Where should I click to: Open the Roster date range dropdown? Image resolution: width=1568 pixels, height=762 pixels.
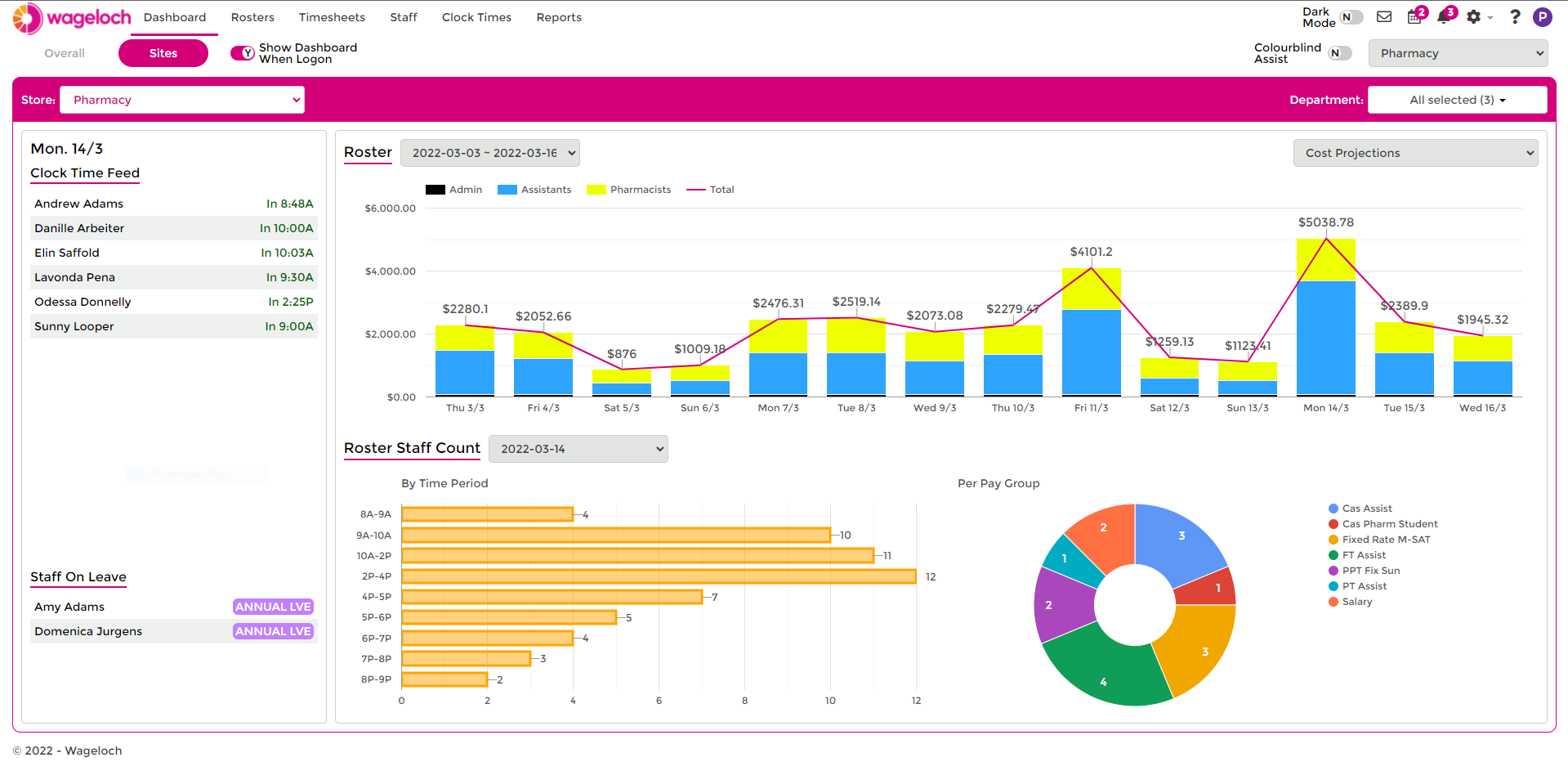click(490, 153)
